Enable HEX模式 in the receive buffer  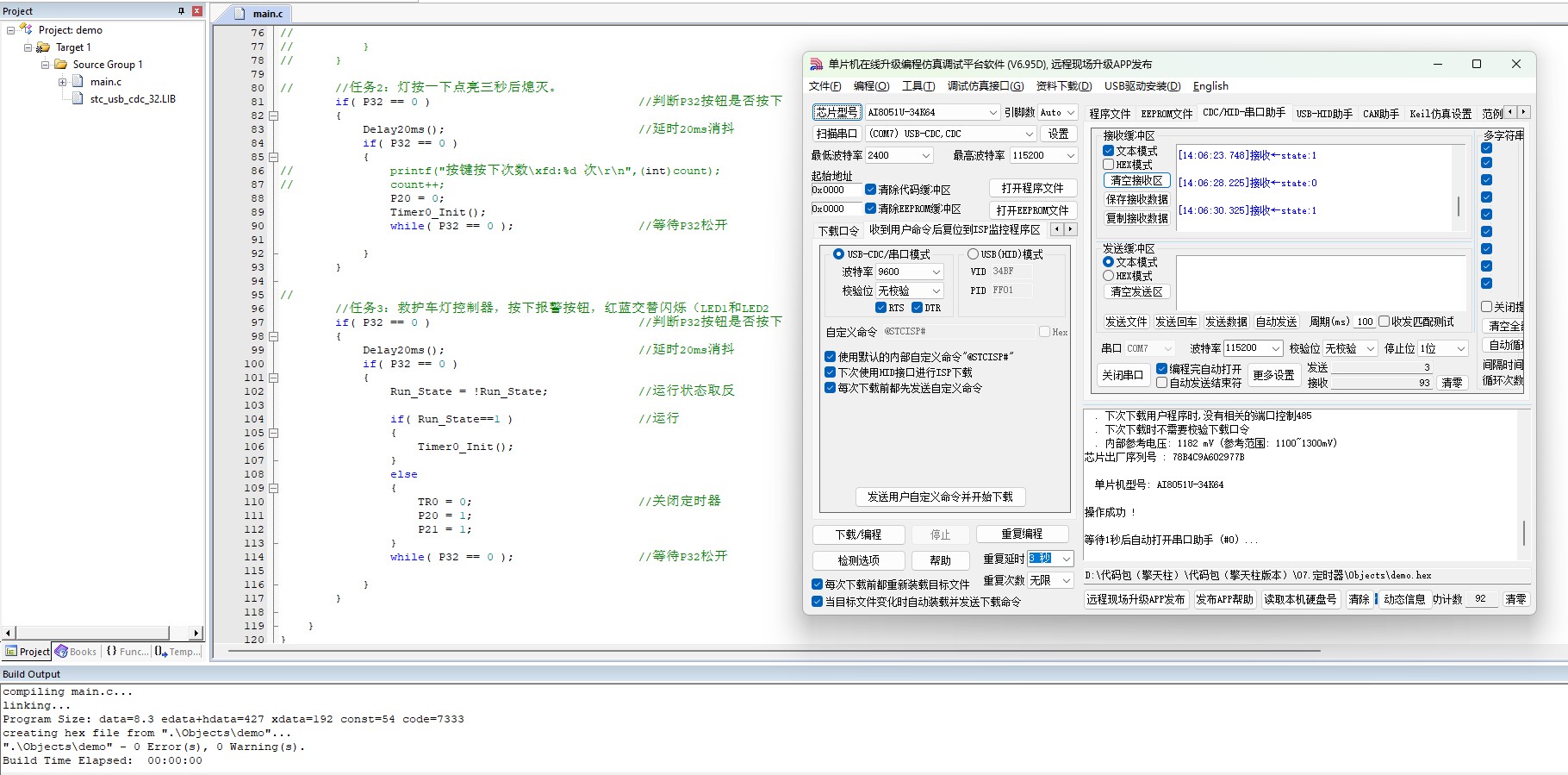tap(1109, 165)
